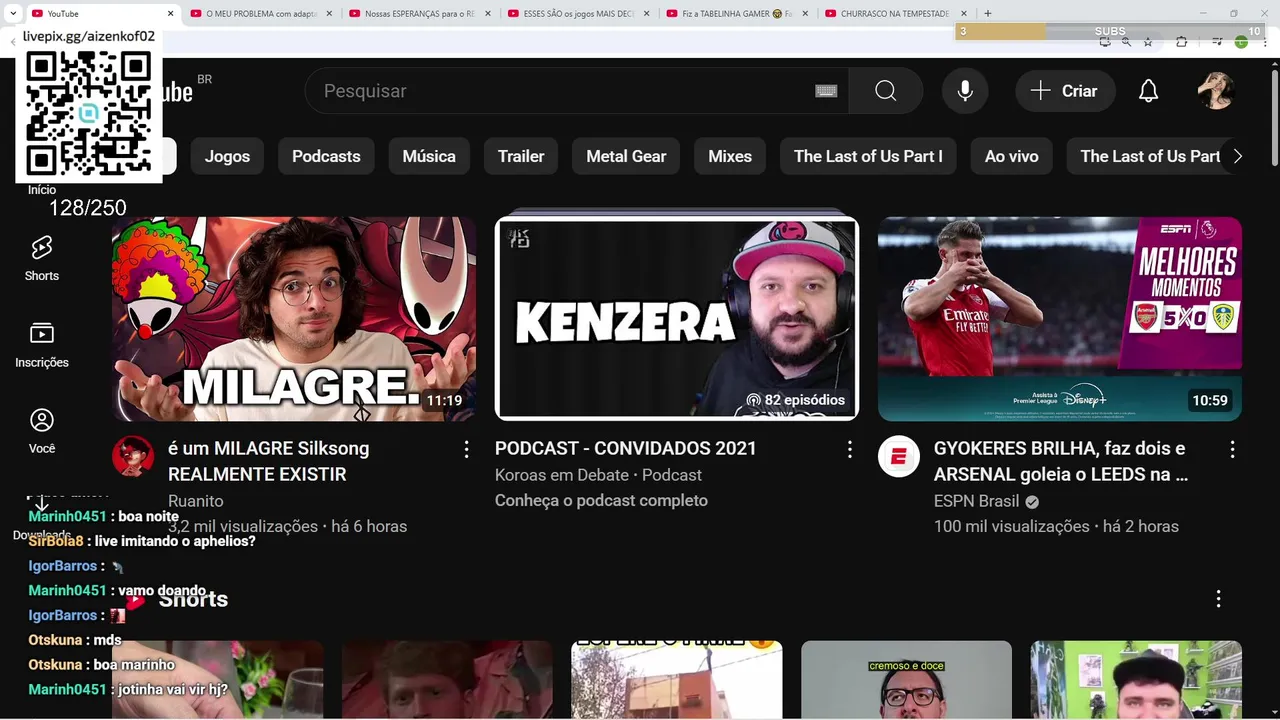Open the options menu for PODCAST - CONVIDADOS 2021
This screenshot has width=1280, height=720.
850,450
